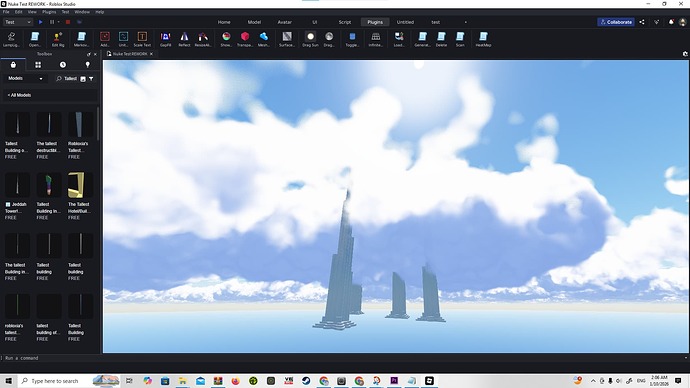This screenshot has height=388, width=690.
Task: Open the Toolbox search filter icon
Action: tap(91, 79)
